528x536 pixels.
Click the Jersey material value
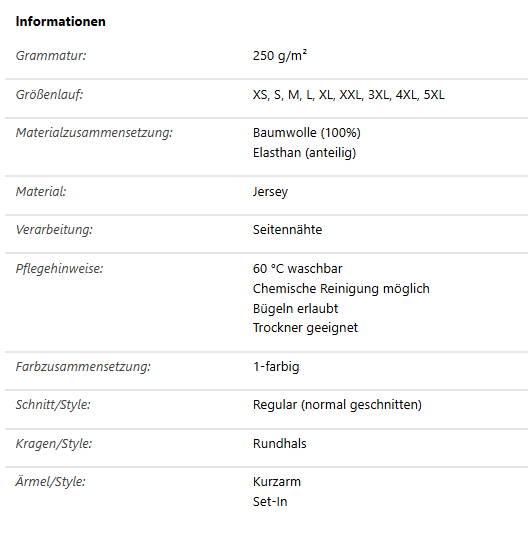(270, 191)
